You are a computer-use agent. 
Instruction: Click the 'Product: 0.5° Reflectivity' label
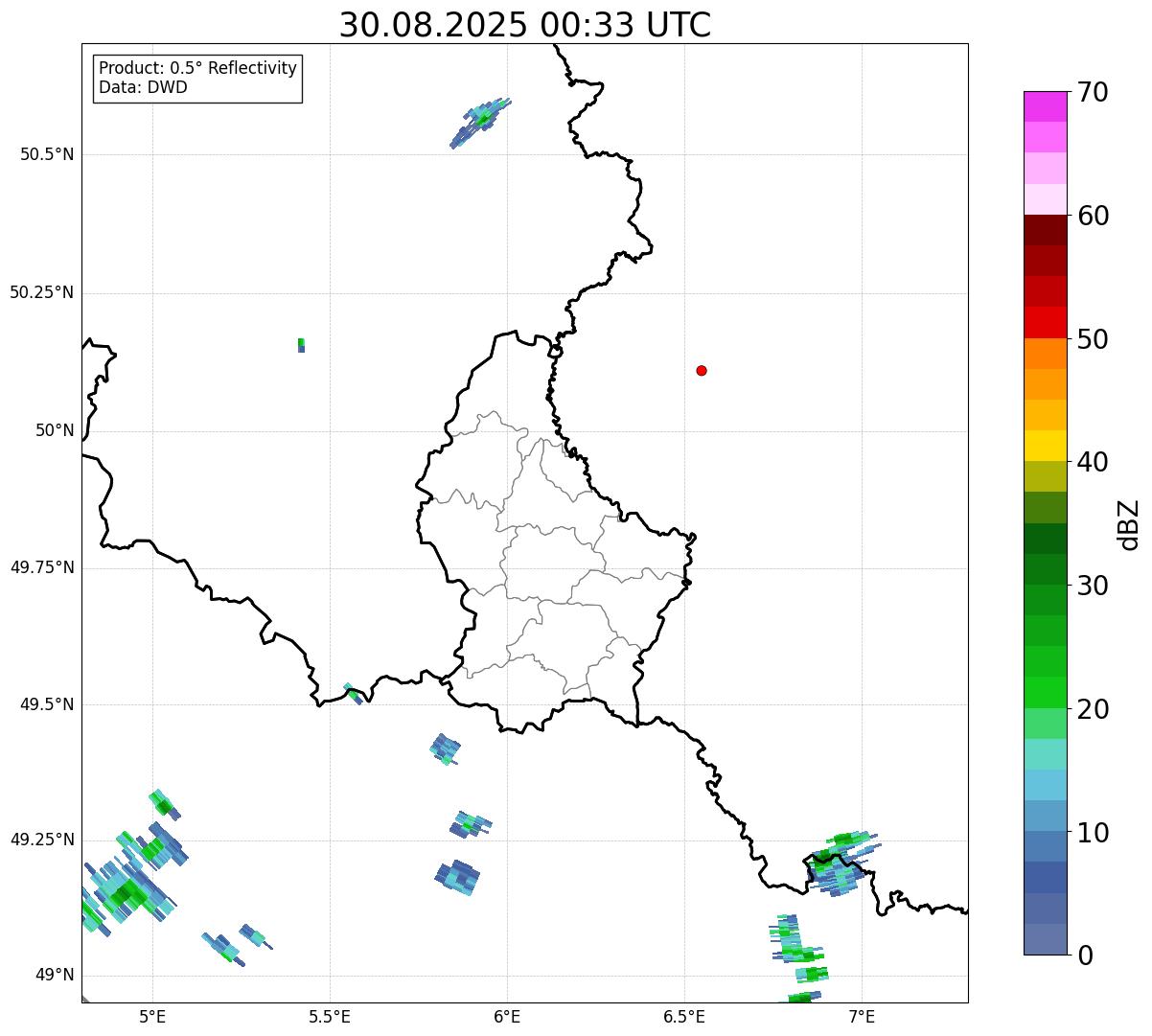[x=197, y=69]
